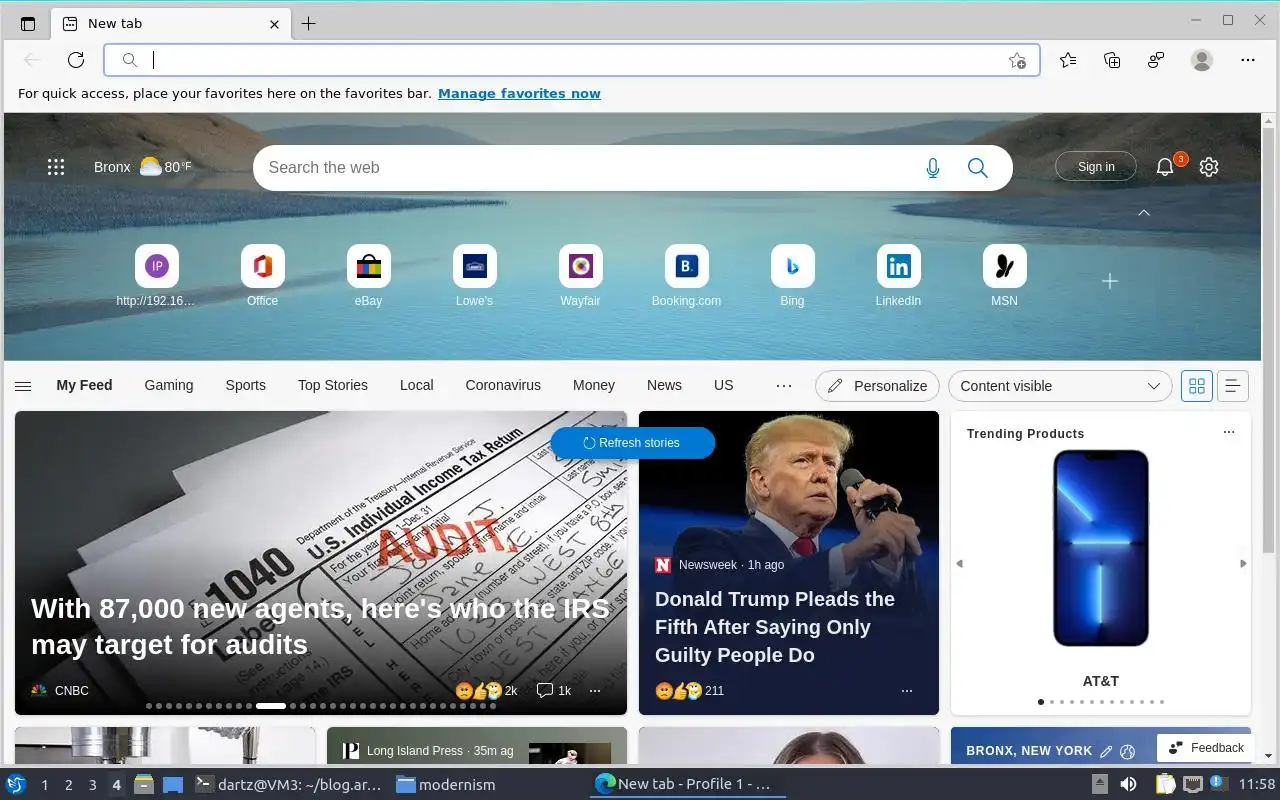The width and height of the screenshot is (1280, 800).
Task: Open the feed hamburger menu
Action: (23, 386)
